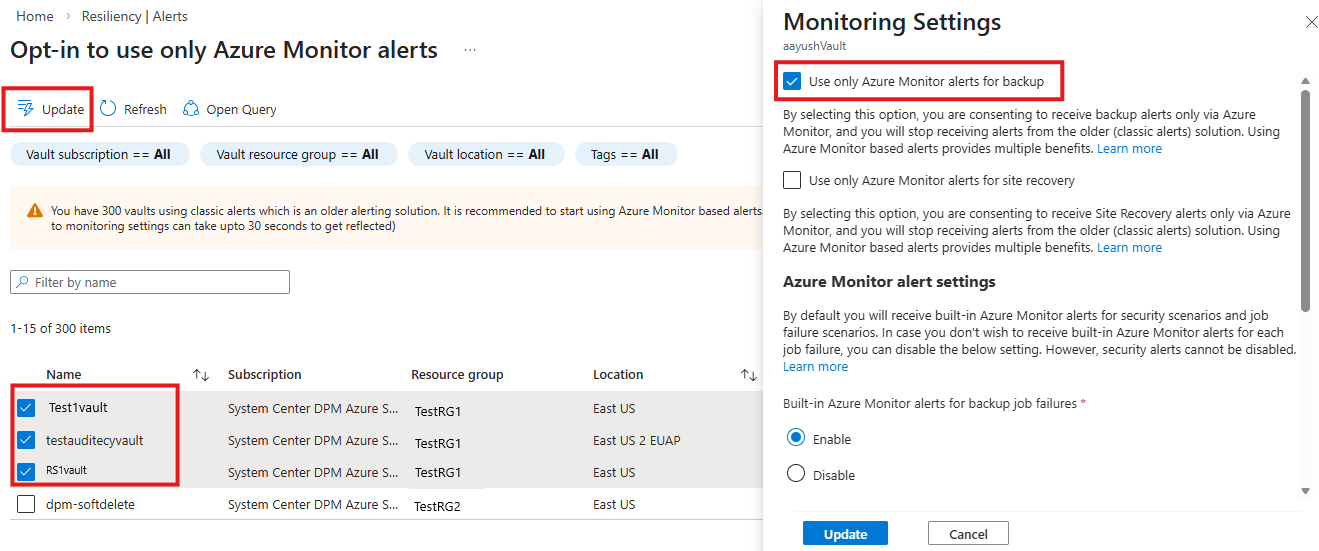Open Resiliency | Alerts breadcrumb
Image resolution: width=1319 pixels, height=551 pixels.
click(138, 16)
